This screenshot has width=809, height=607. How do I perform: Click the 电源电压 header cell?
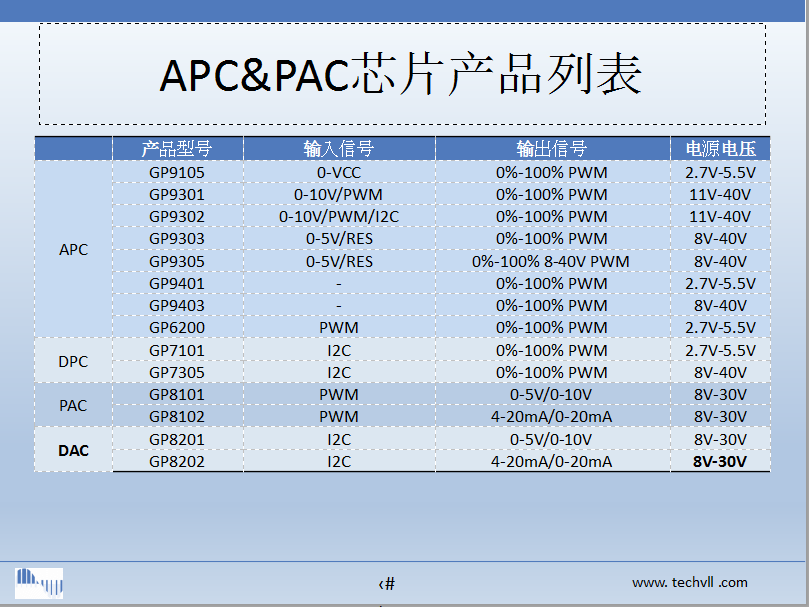pyautogui.click(x=720, y=149)
